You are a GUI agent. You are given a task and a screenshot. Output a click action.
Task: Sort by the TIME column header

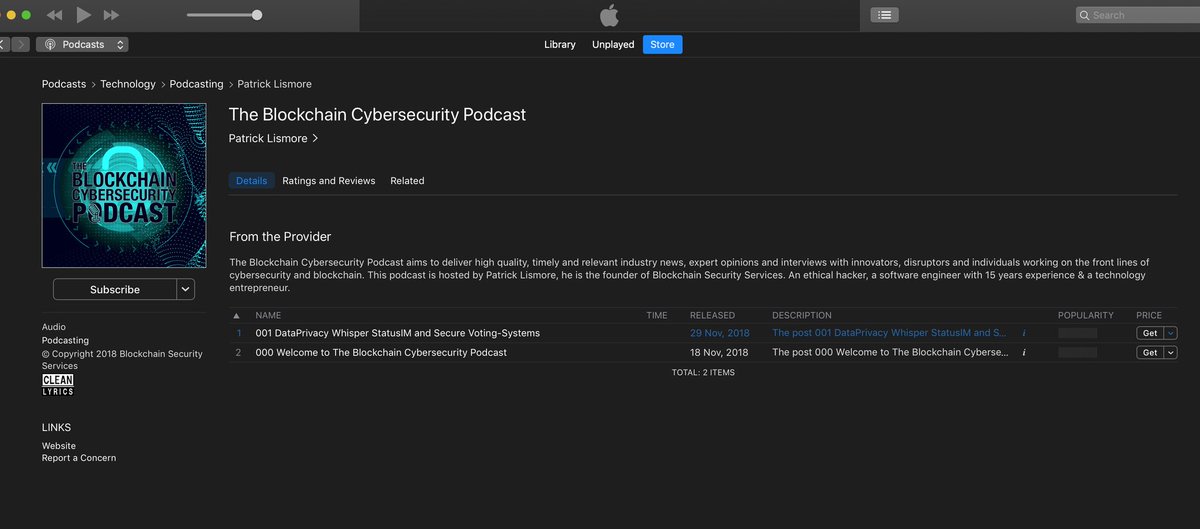pyautogui.click(x=657, y=315)
